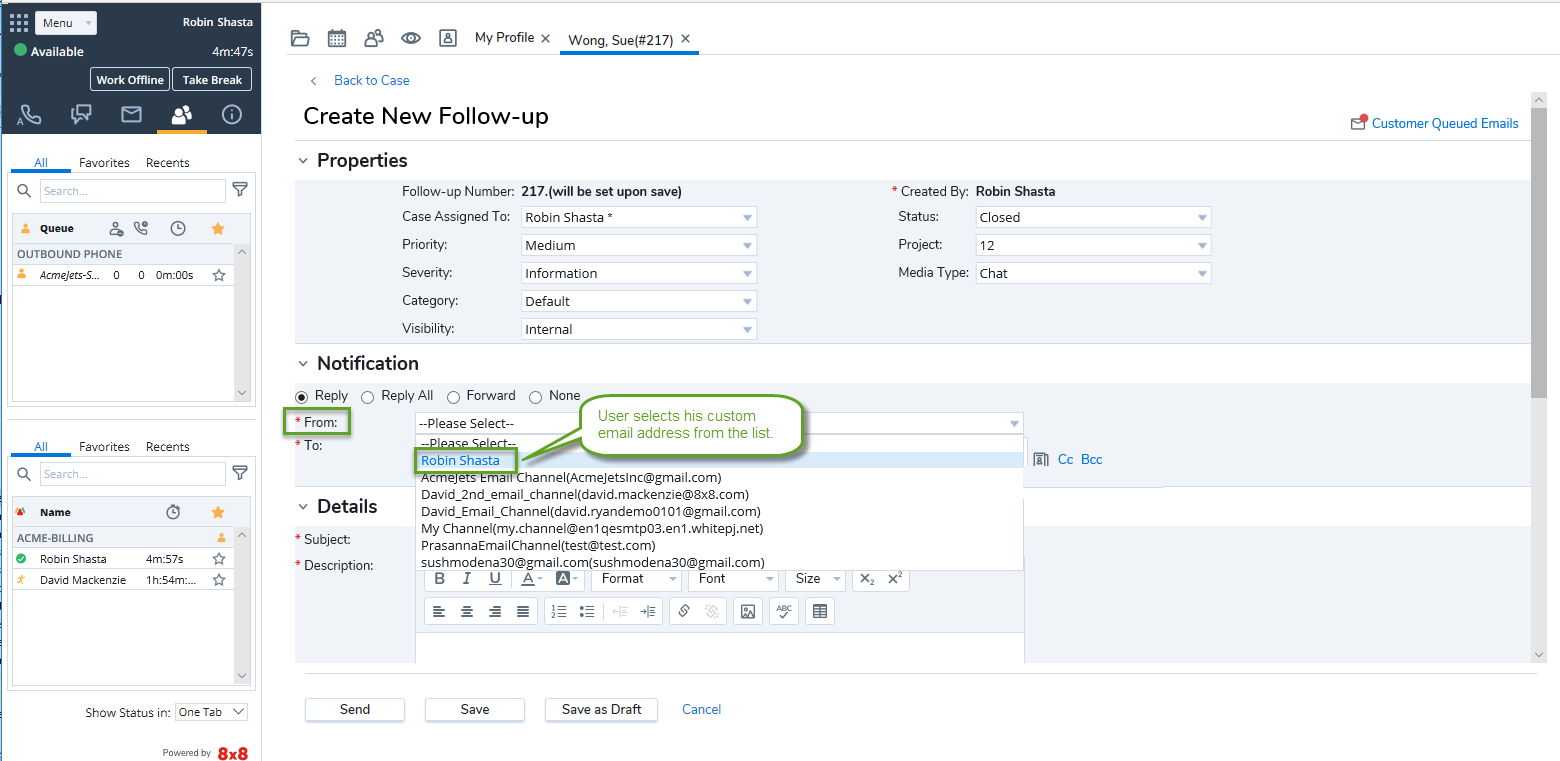1560x761 pixels.
Task: Open the Menu dropdown
Action: tap(66, 23)
